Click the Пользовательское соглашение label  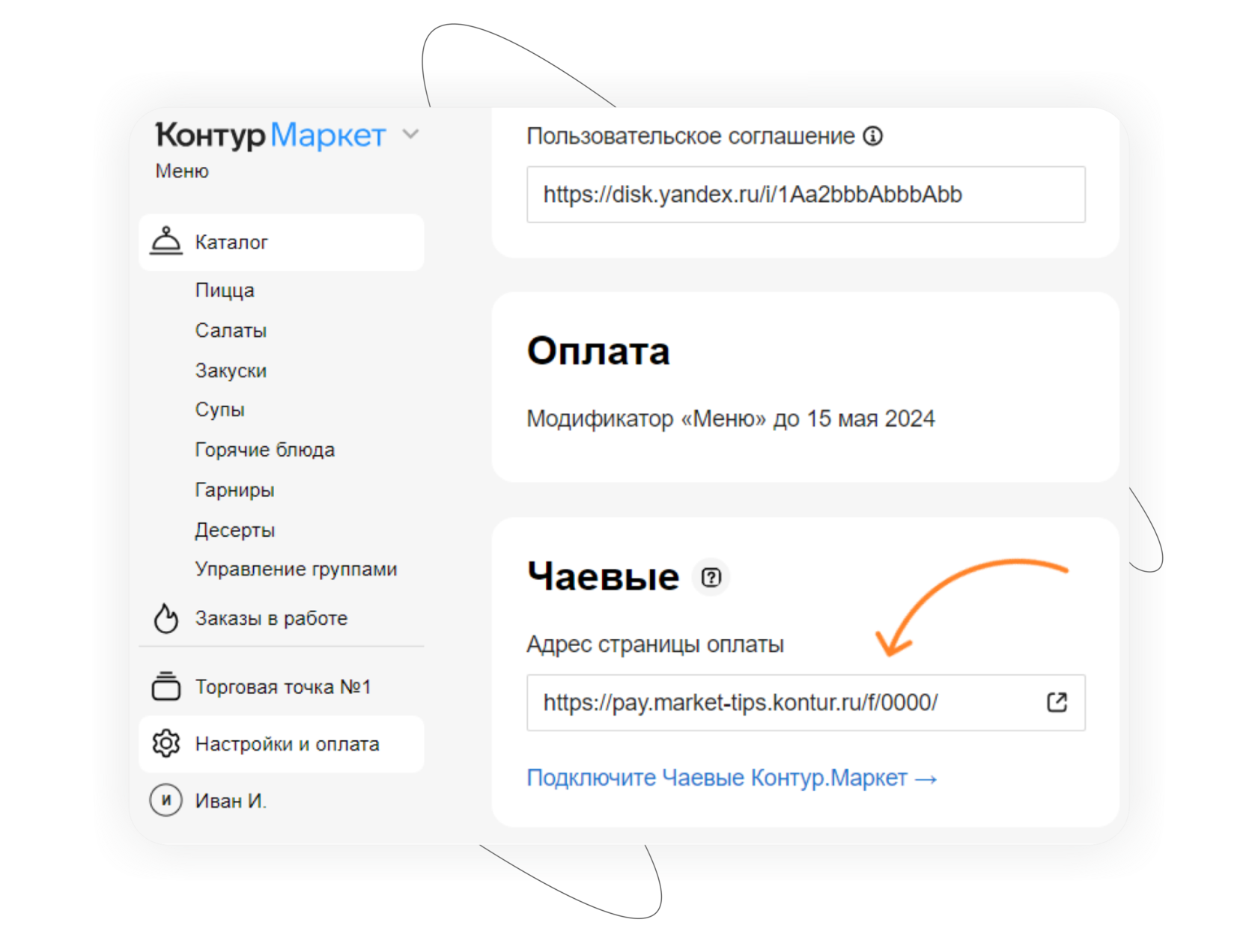coord(690,136)
